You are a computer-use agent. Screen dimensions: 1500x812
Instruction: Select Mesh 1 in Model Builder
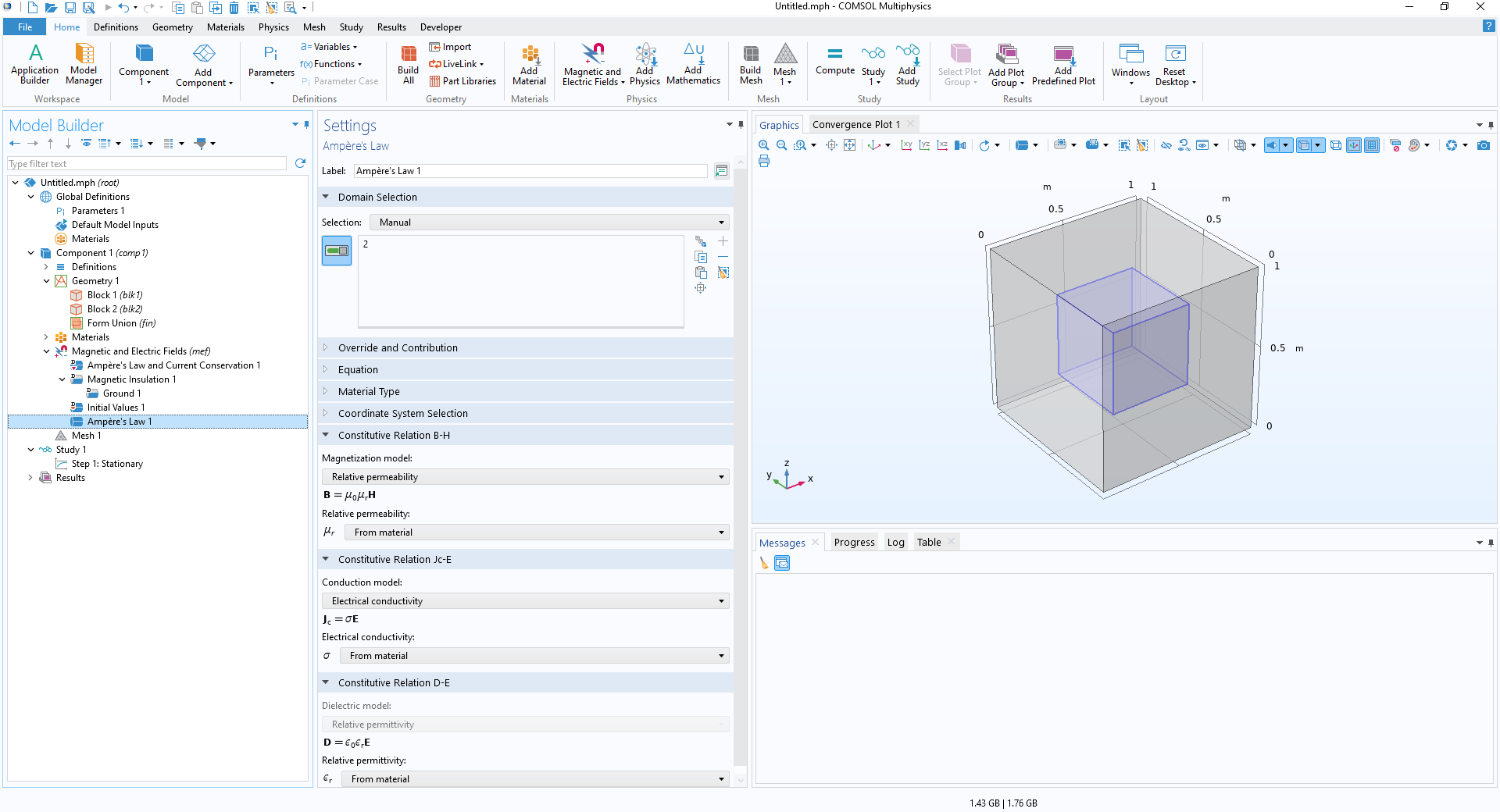[x=86, y=436]
